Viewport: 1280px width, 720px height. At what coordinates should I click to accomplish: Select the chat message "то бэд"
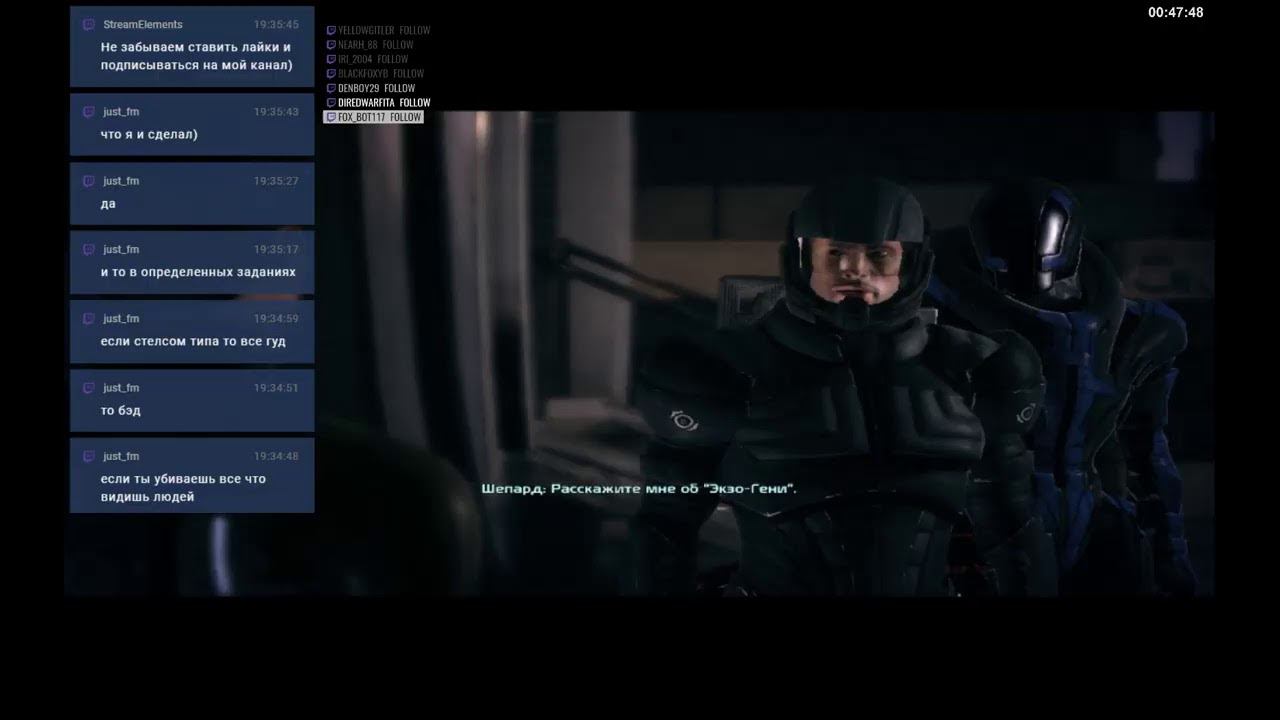point(121,410)
